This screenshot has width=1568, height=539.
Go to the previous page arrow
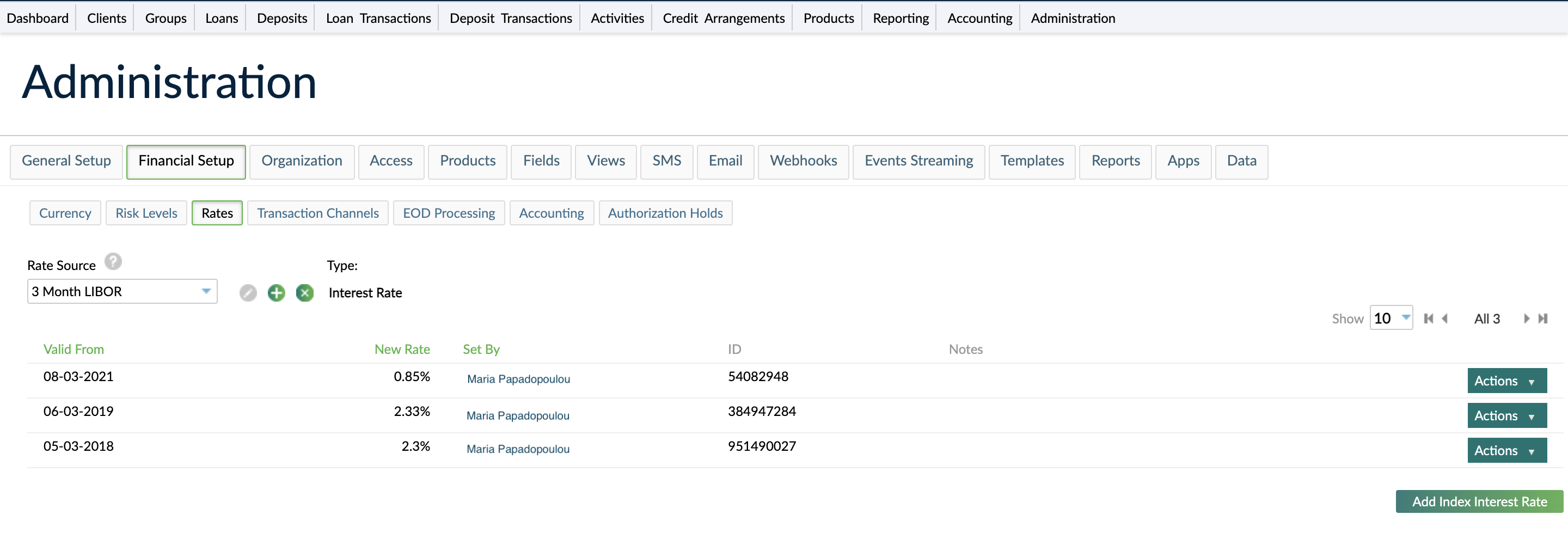point(1444,319)
